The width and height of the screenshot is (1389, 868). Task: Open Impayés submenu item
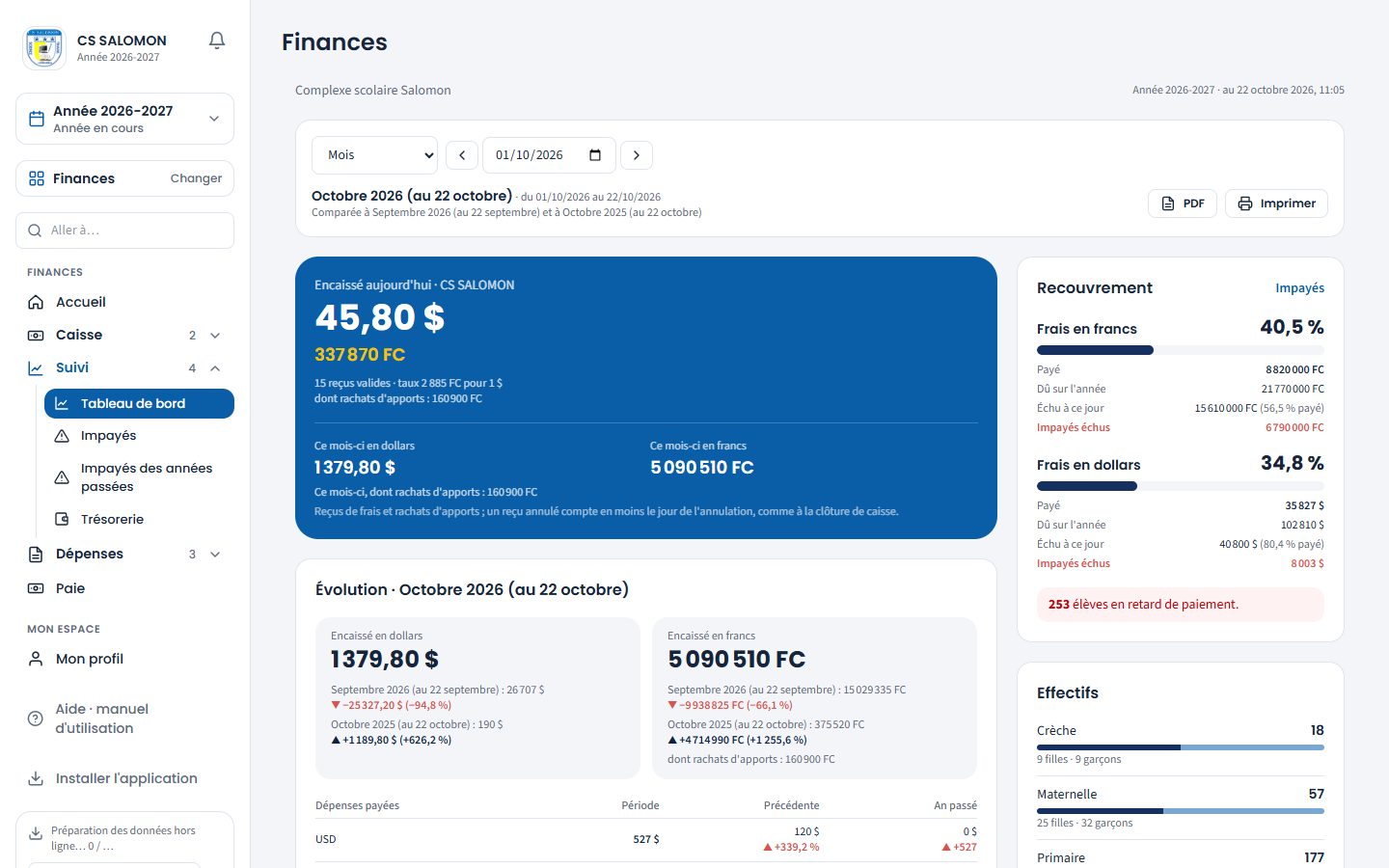tap(139, 436)
